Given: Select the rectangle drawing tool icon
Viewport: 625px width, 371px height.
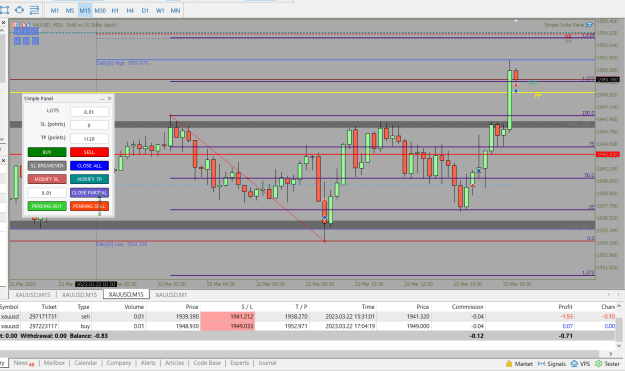Looking at the screenshot, I should [4, 10].
